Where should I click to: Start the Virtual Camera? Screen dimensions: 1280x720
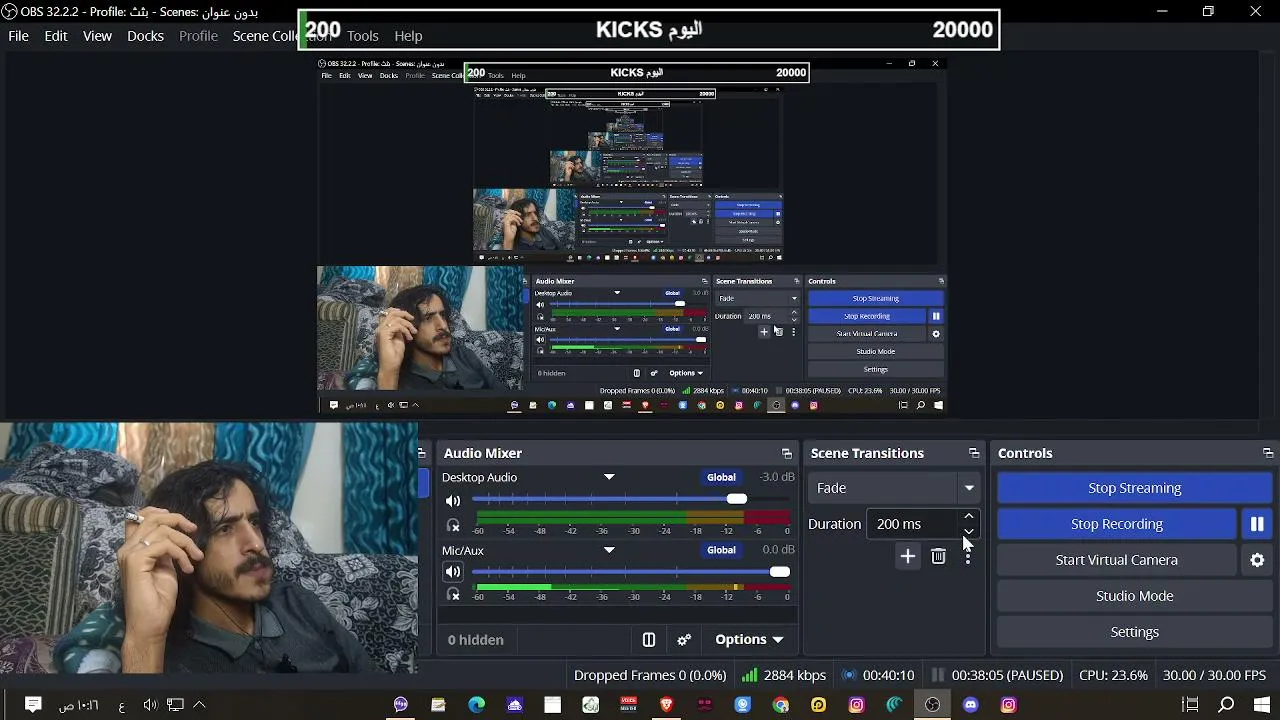[1117, 560]
